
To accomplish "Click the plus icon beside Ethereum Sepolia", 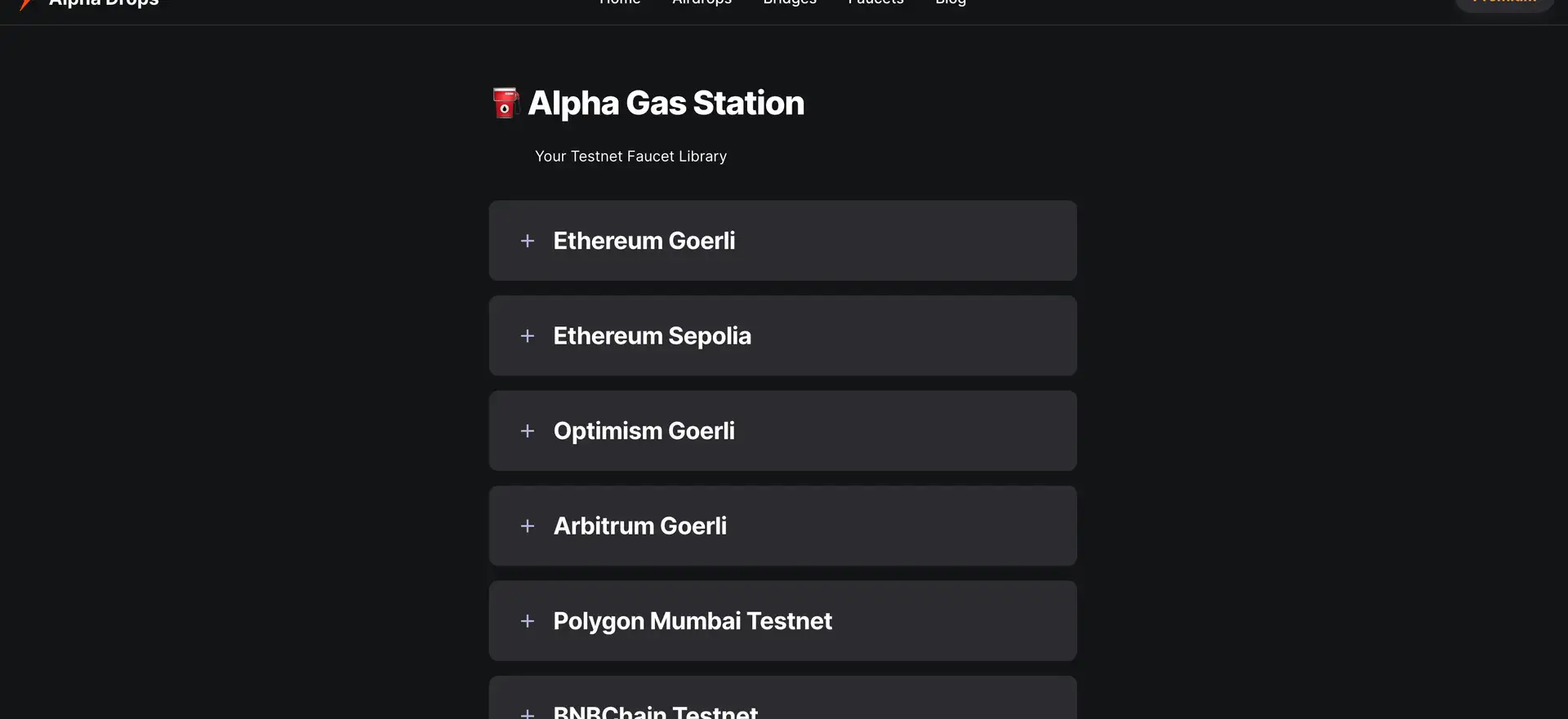I will point(528,335).
